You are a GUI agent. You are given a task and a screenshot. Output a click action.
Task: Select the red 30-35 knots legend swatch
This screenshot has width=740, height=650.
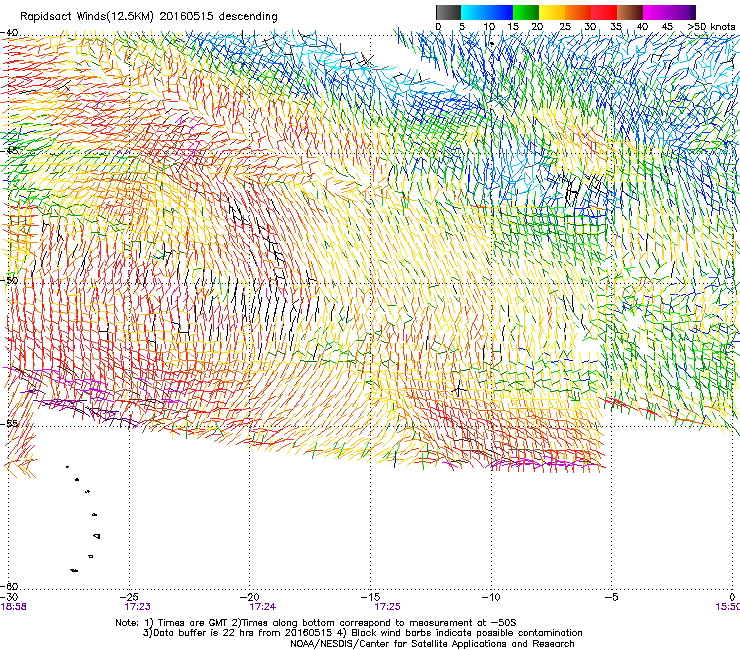click(604, 12)
